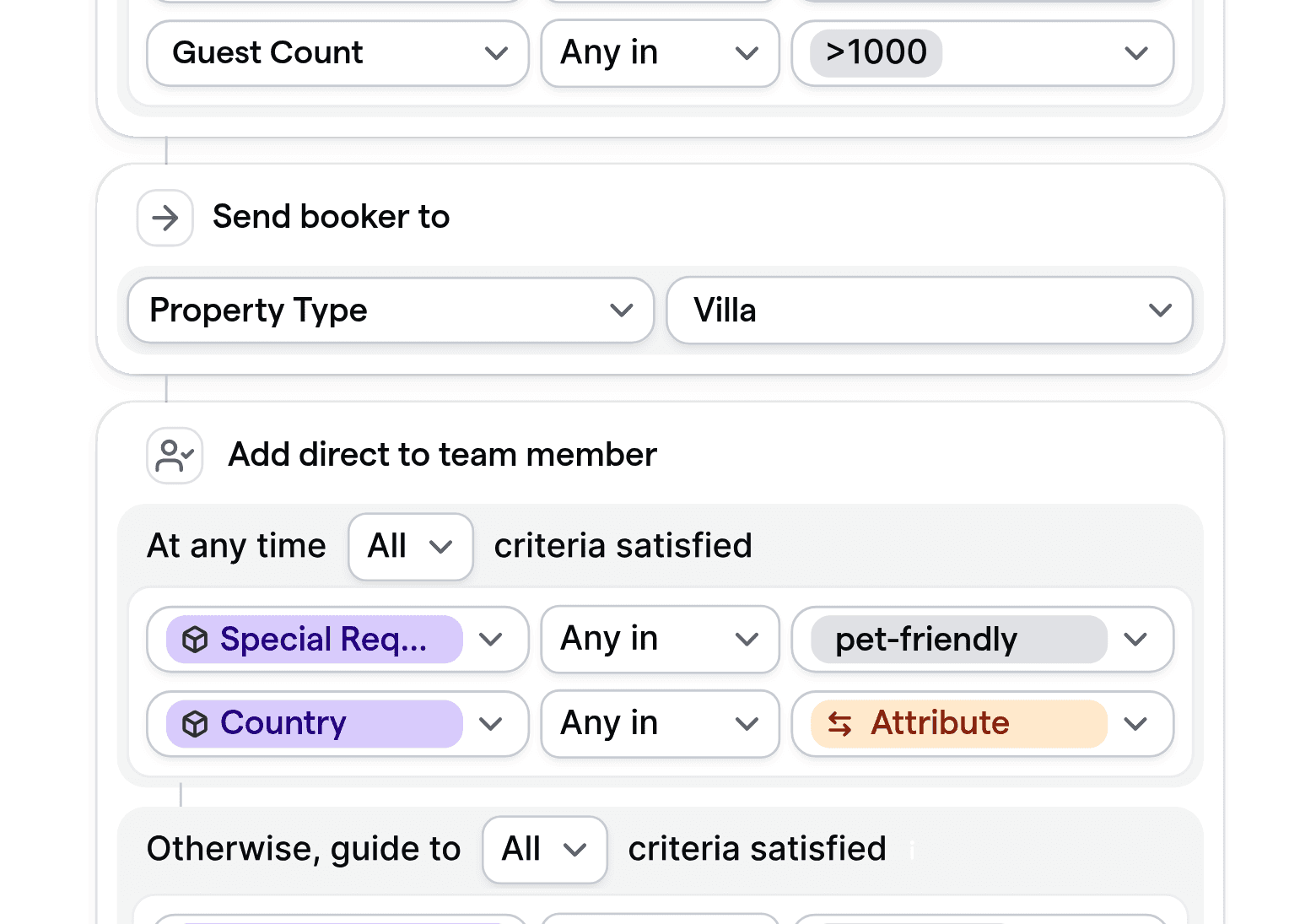Open the Any in operator for Guest Count

660,53
